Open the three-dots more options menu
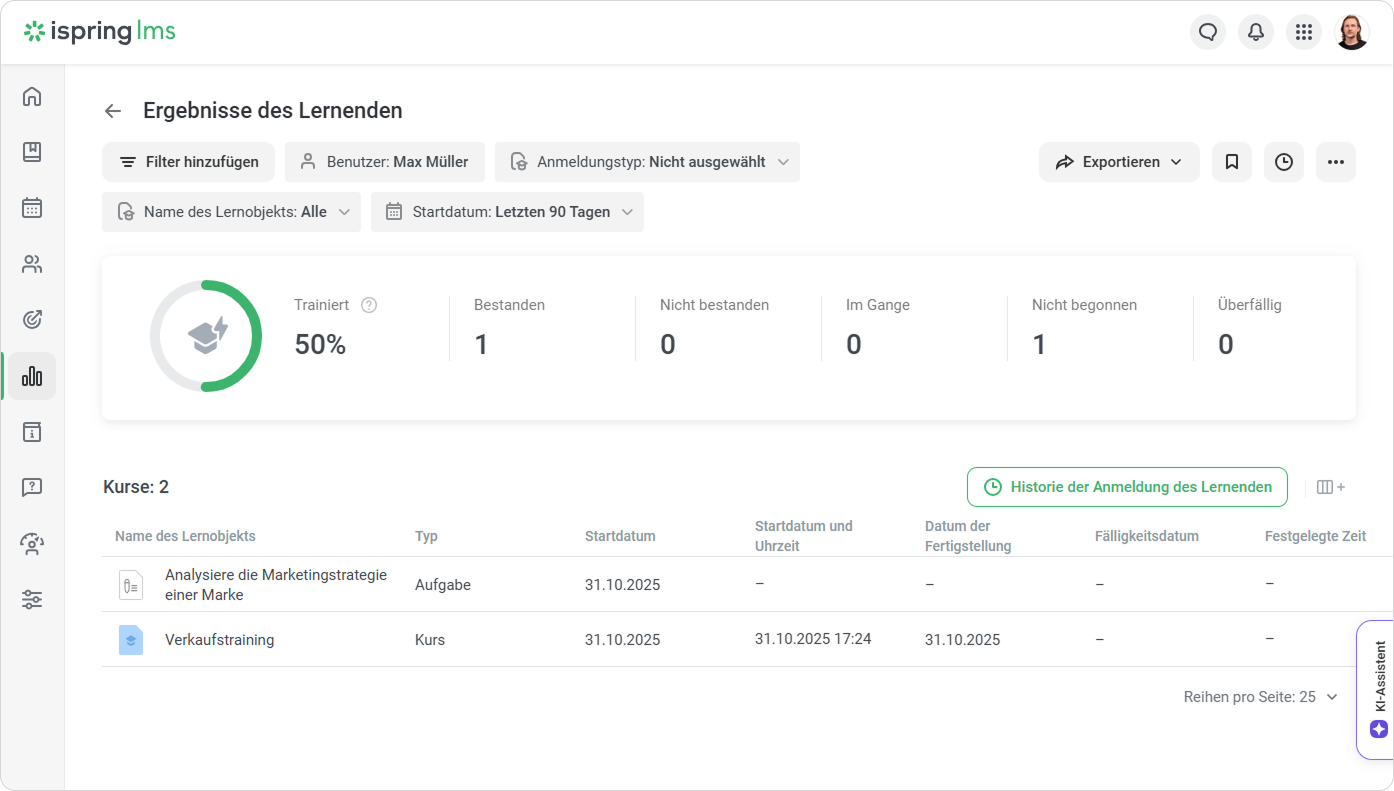This screenshot has width=1394, height=791. point(1336,162)
